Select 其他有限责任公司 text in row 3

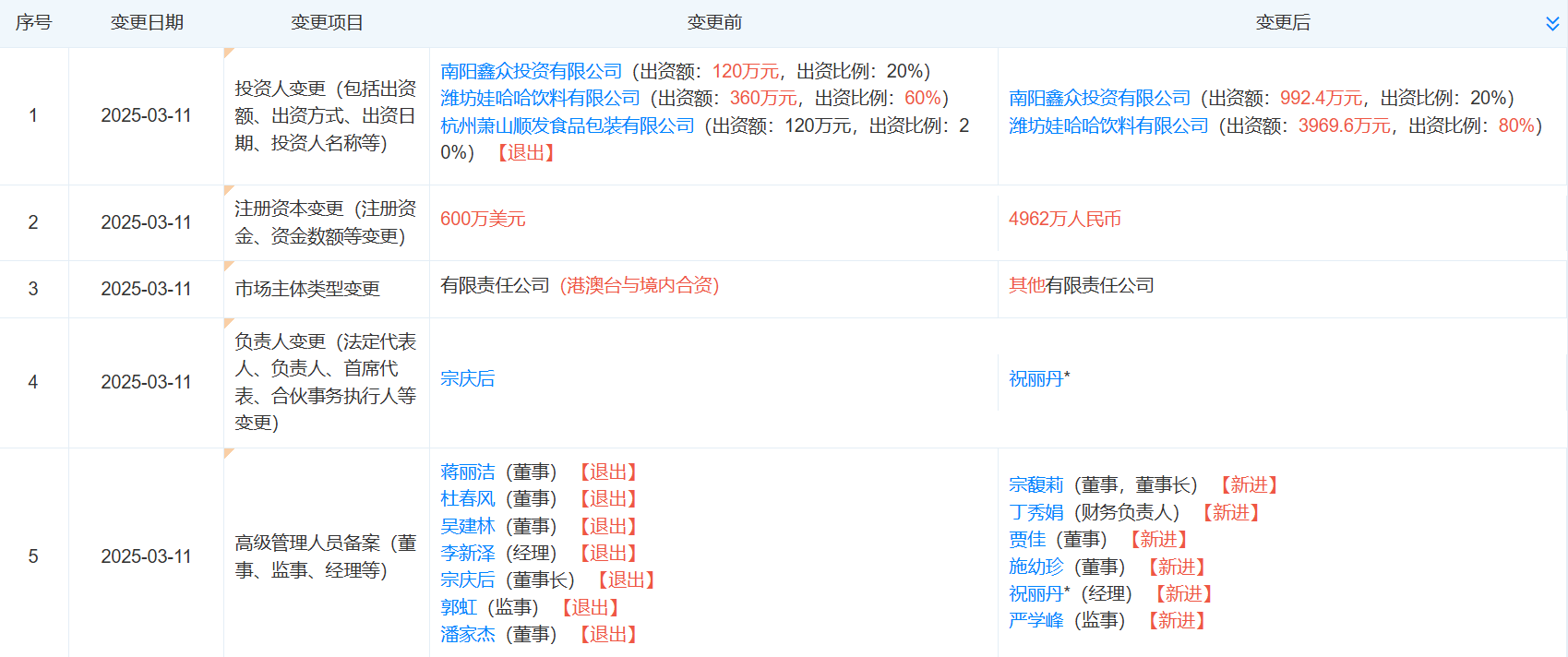pos(1082,285)
